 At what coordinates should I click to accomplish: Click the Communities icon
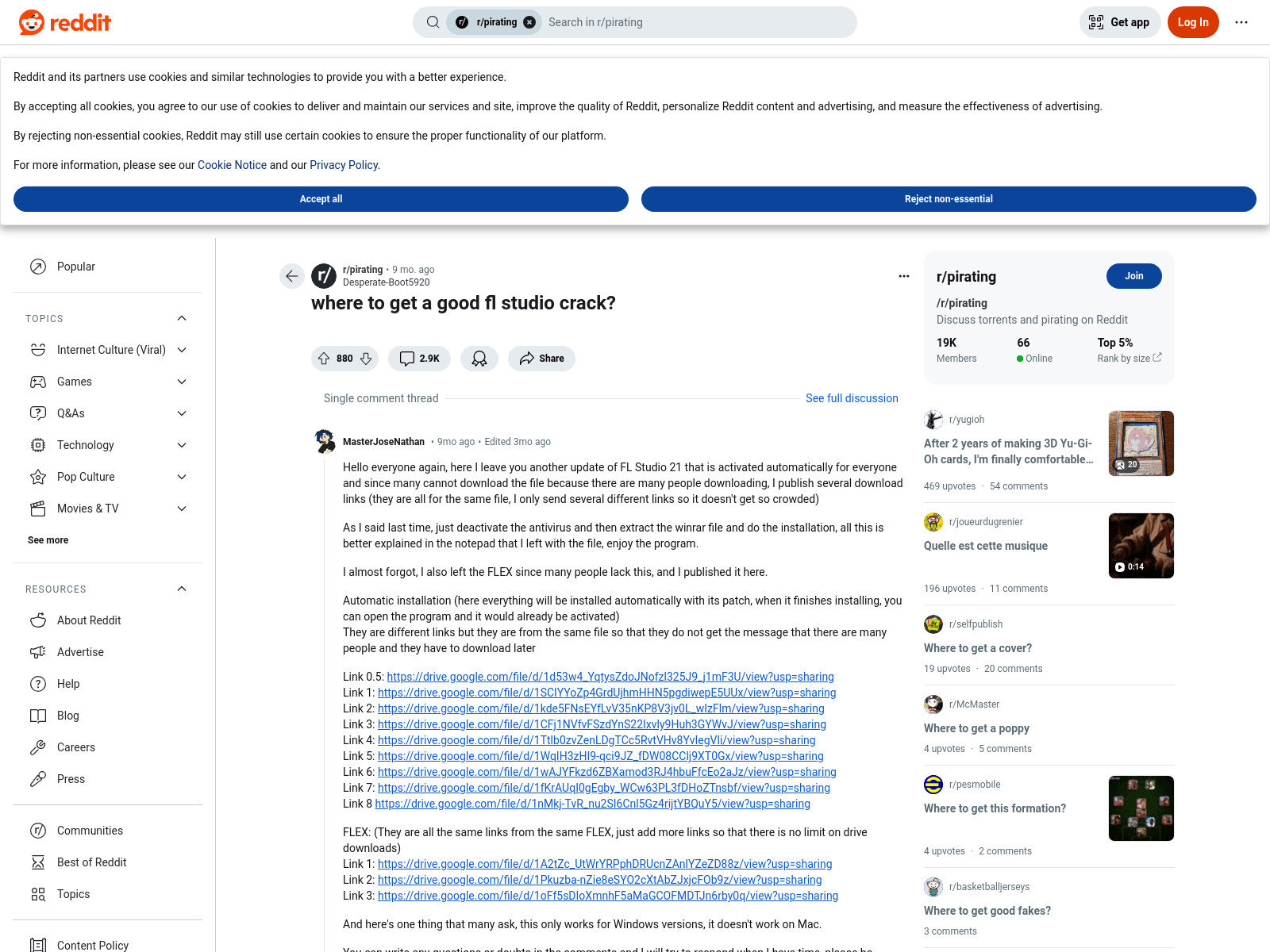(x=38, y=831)
